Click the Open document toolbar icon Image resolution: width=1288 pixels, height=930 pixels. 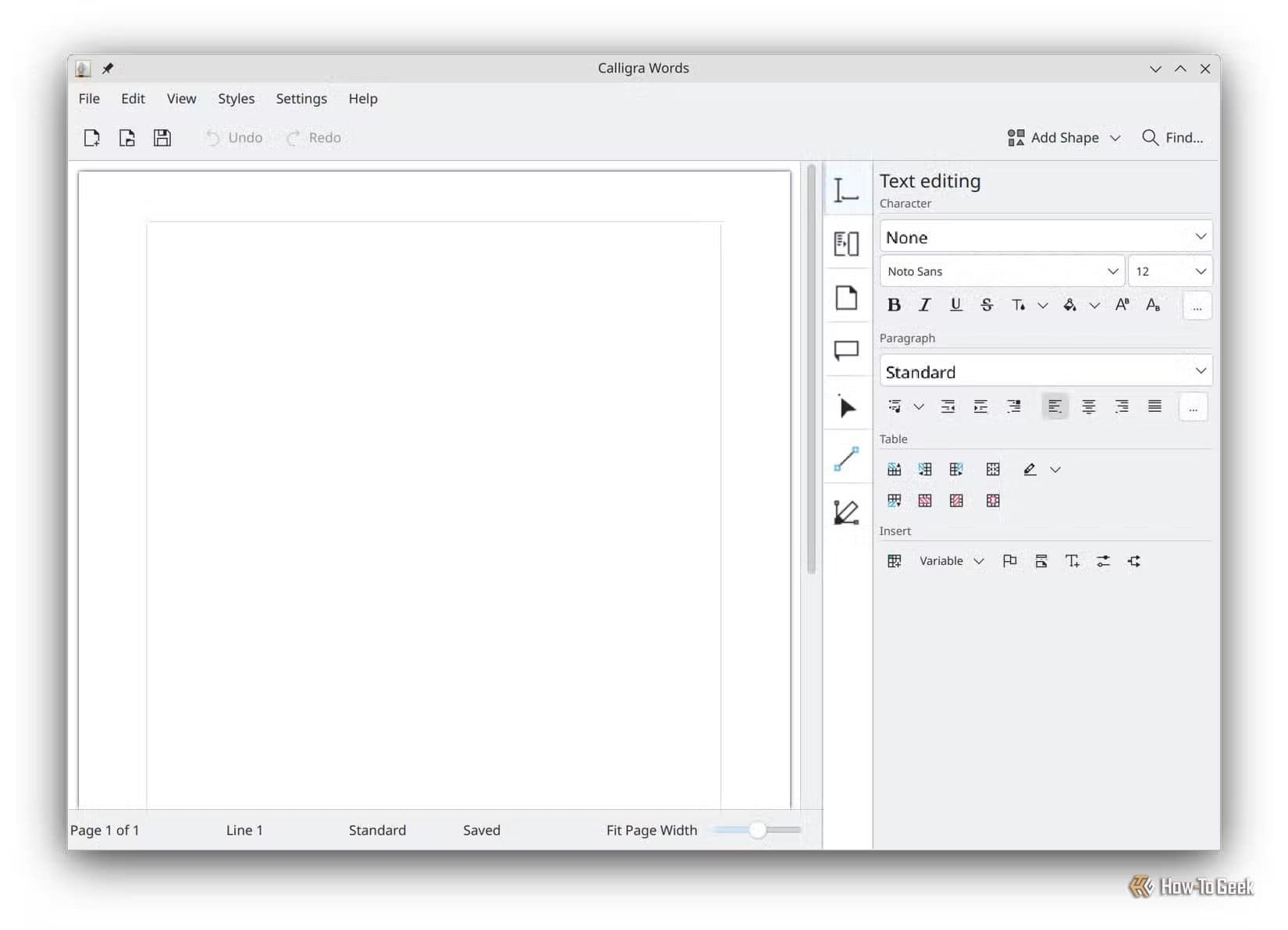click(x=126, y=138)
